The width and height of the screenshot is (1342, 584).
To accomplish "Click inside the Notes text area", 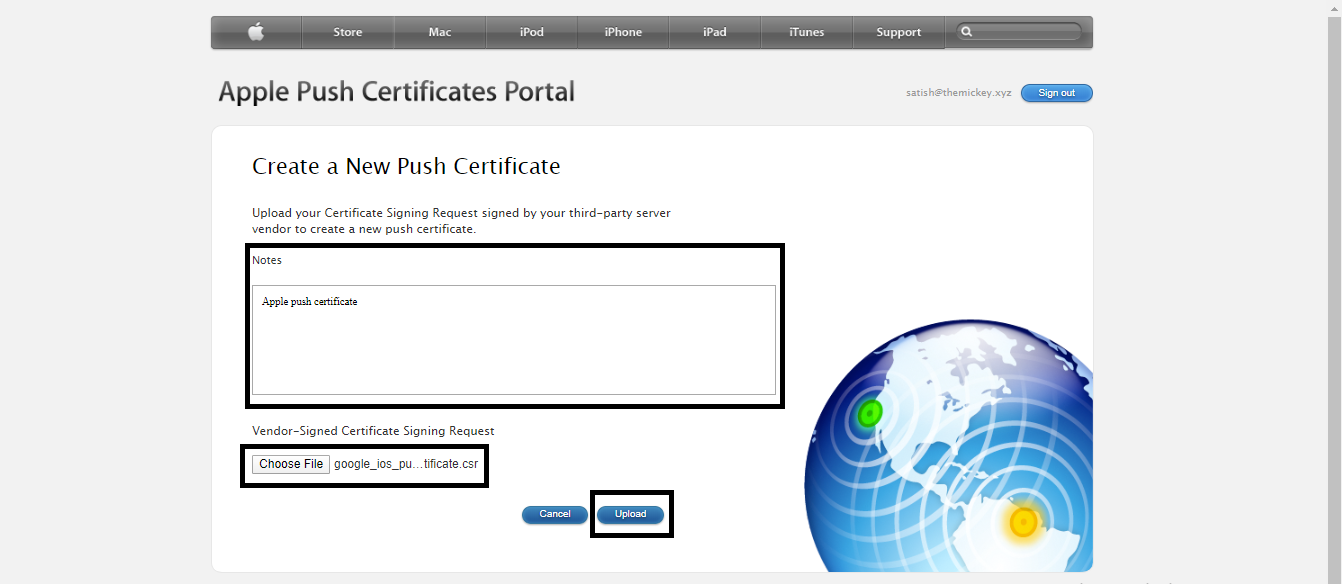I will click(514, 340).
